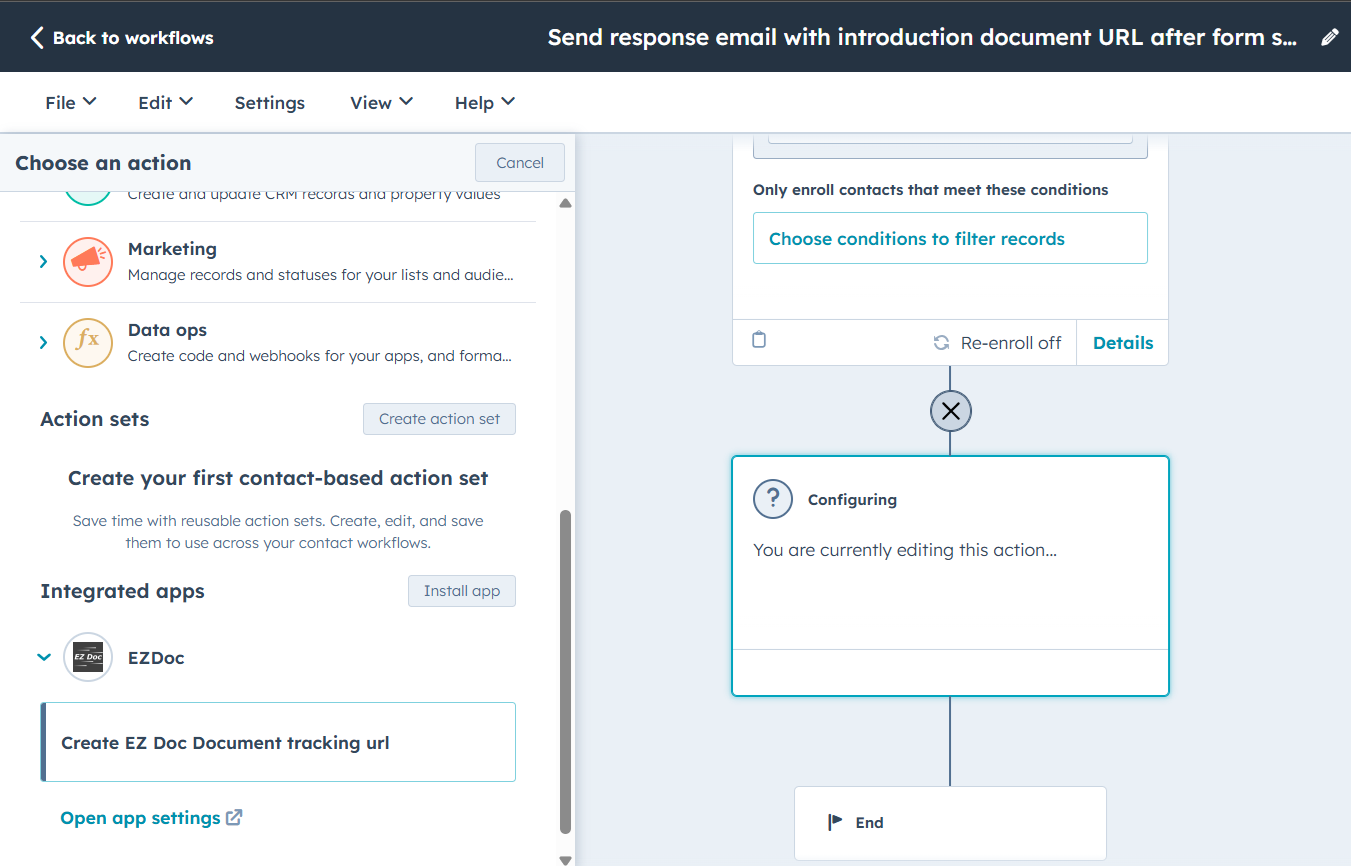Click the Marketing megaphone icon
The image size is (1351, 866).
88,261
